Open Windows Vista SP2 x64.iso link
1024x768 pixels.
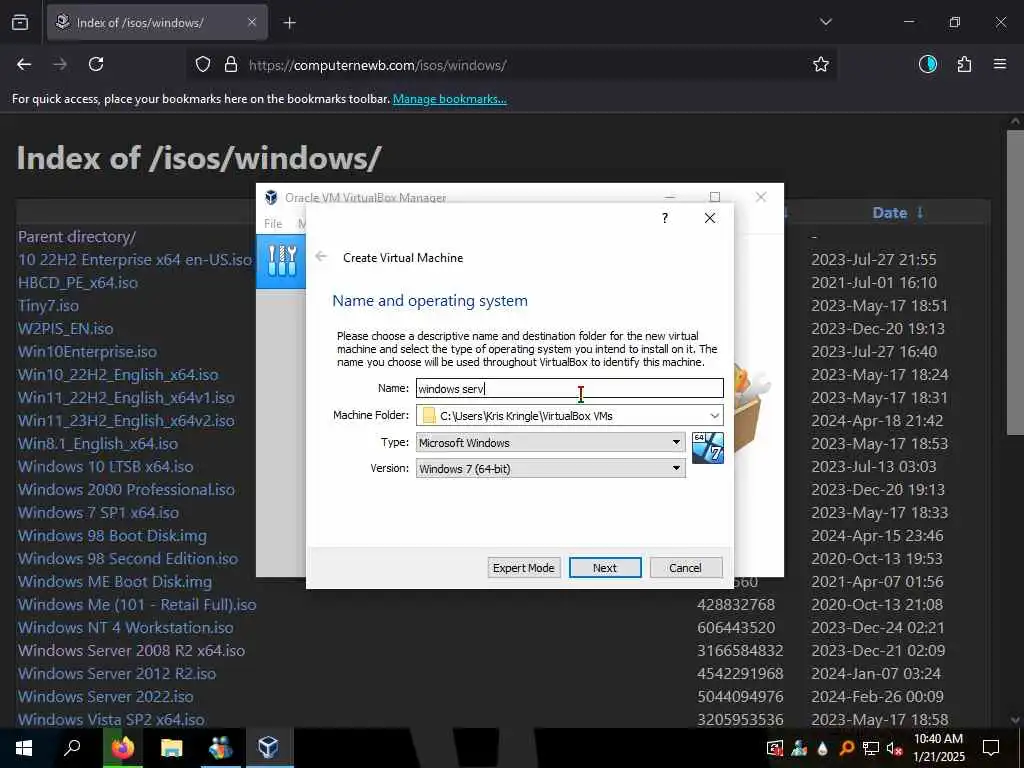(111, 719)
